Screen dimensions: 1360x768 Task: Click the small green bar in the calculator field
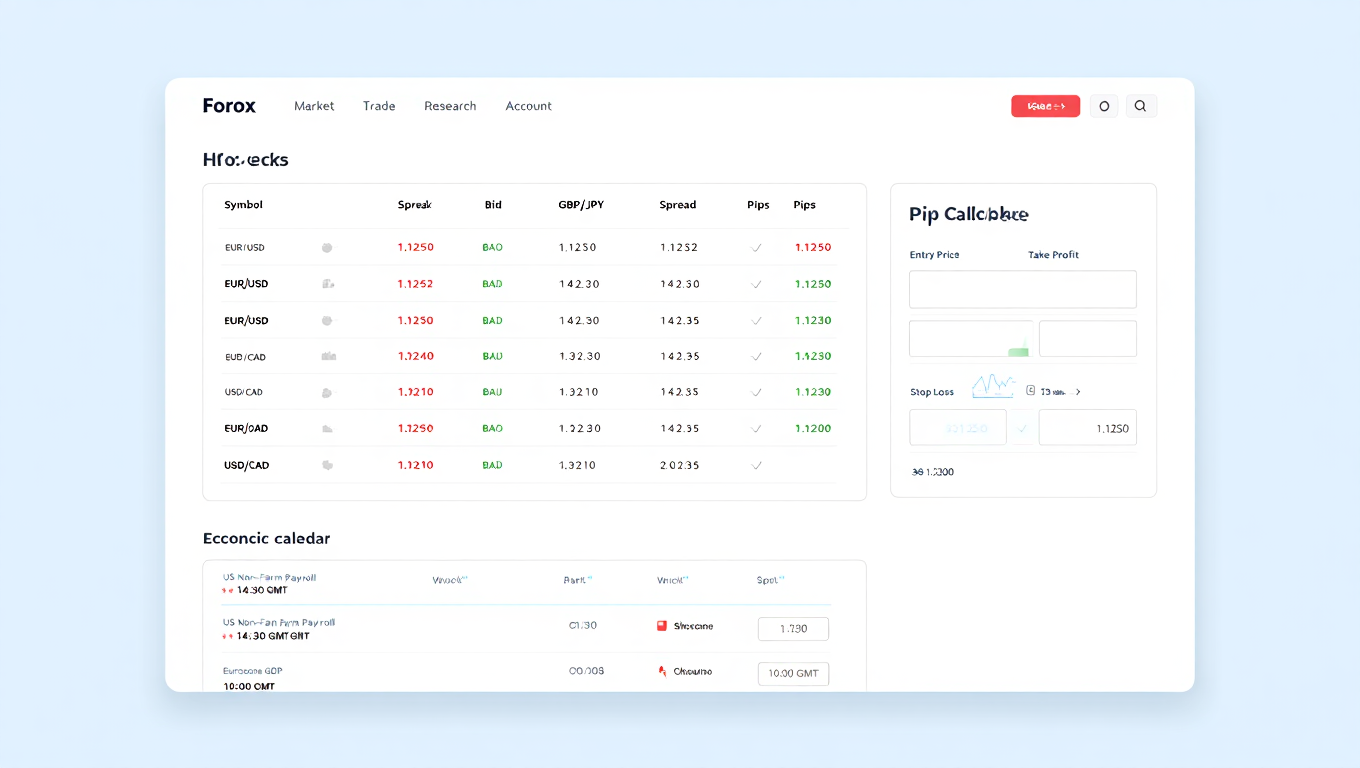1018,351
